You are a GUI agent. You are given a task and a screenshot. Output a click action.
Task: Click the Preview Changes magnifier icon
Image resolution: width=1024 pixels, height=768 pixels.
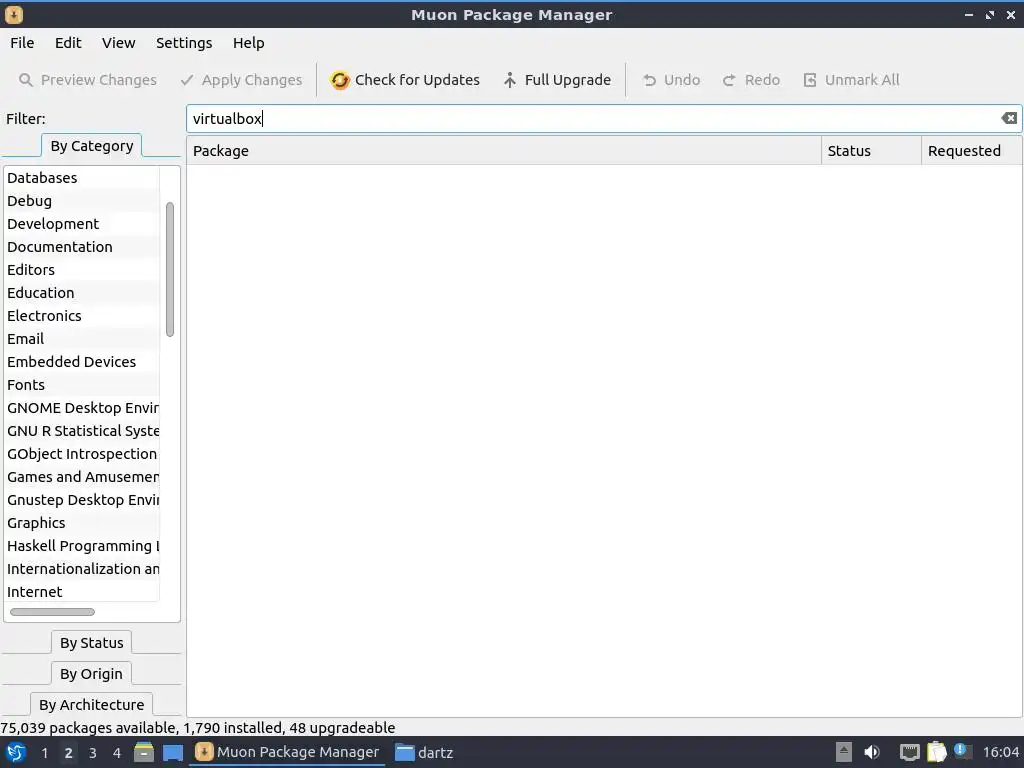(x=26, y=80)
